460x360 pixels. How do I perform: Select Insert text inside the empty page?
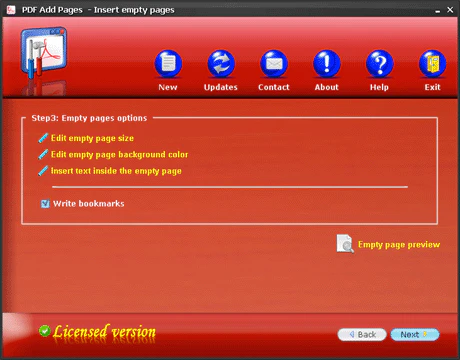pyautogui.click(x=116, y=171)
